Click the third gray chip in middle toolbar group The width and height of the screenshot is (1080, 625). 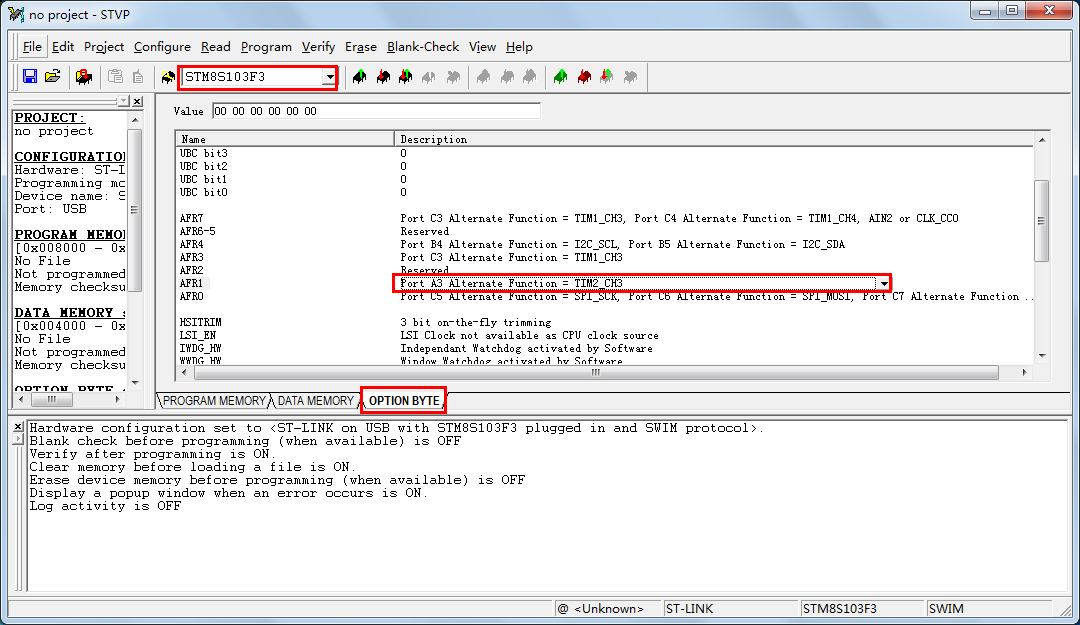[530, 76]
